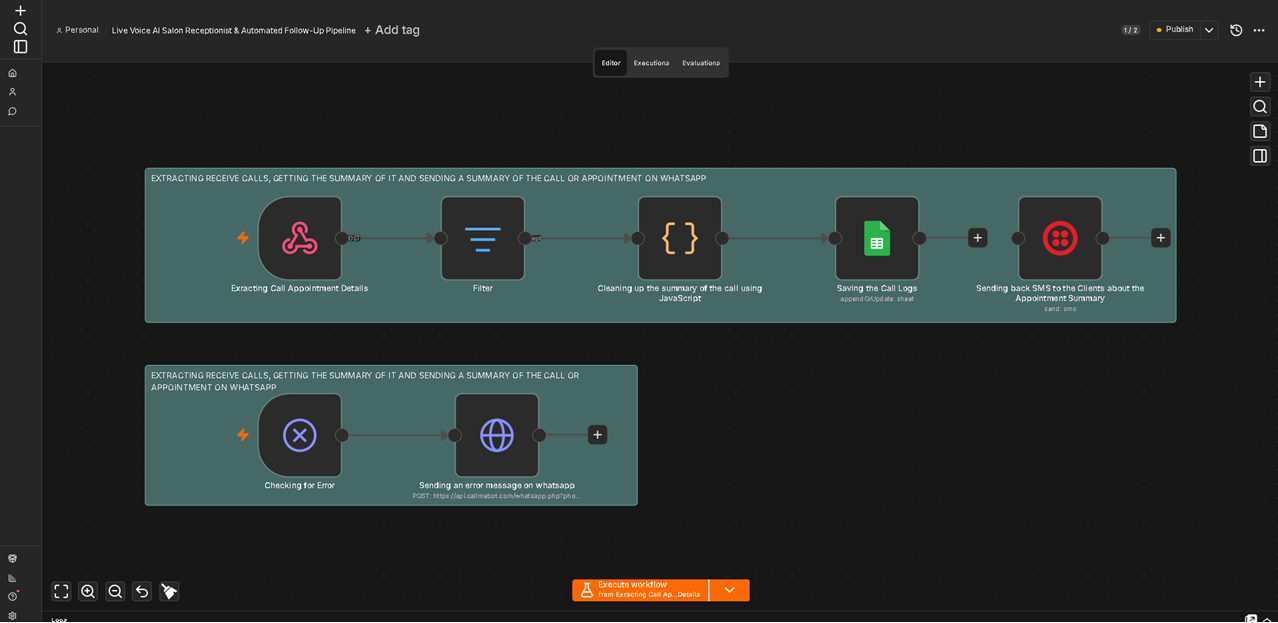Go to Home via the house icon
Image resolution: width=1278 pixels, height=623 pixels.
click(12, 73)
